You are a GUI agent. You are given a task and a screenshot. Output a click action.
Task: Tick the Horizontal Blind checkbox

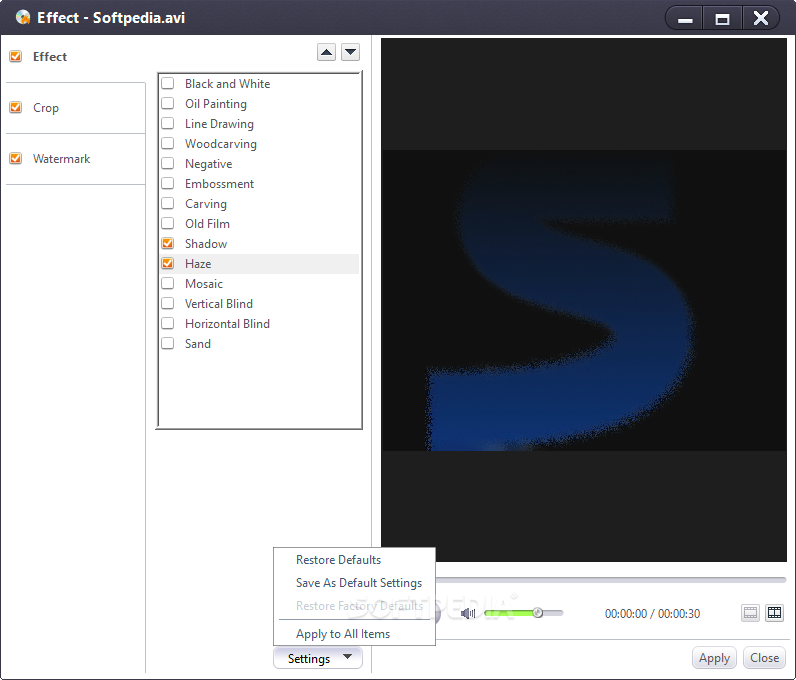click(168, 323)
